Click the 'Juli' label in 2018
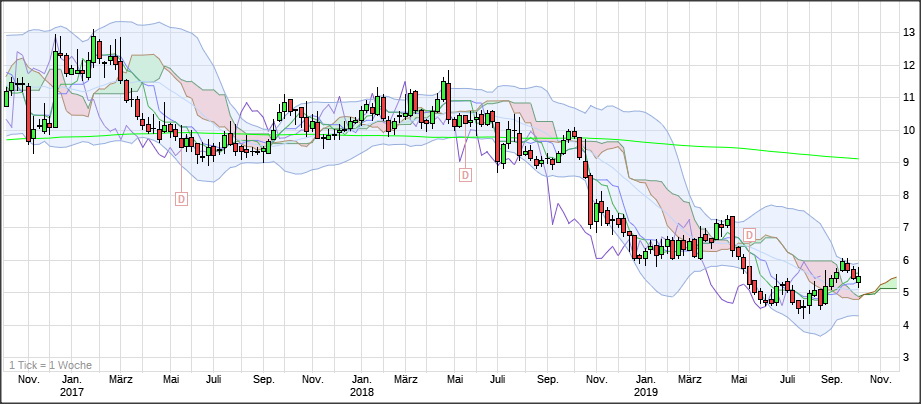This screenshot has width=921, height=404. (498, 379)
